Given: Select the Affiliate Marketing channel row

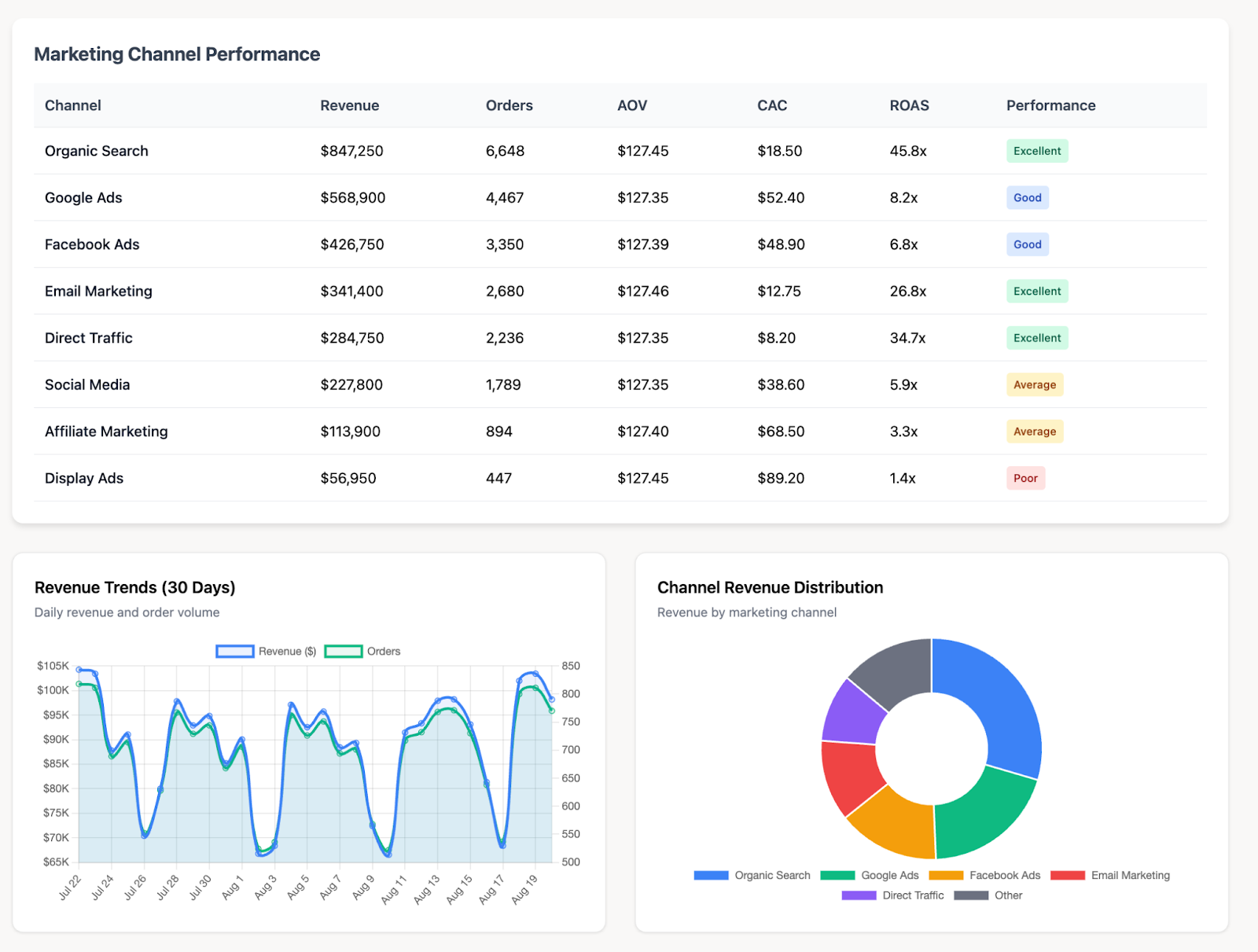Looking at the screenshot, I should point(106,432).
